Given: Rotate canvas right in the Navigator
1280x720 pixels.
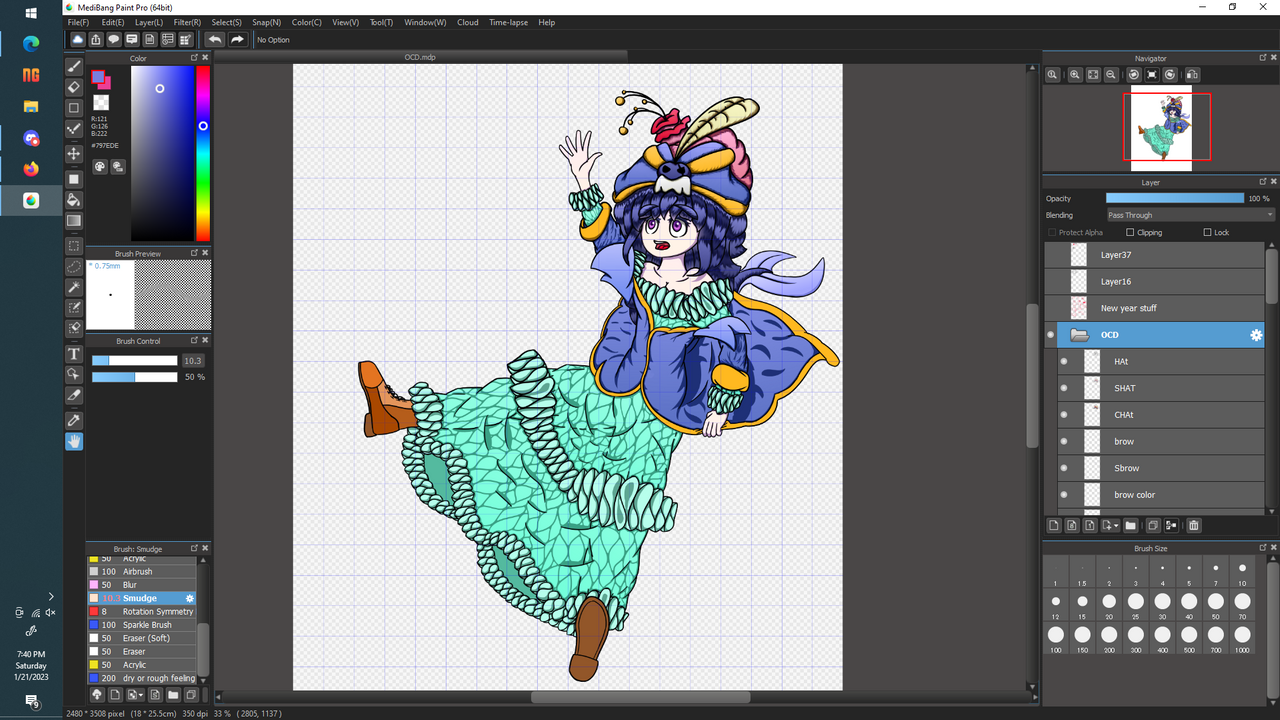Looking at the screenshot, I should point(1170,75).
